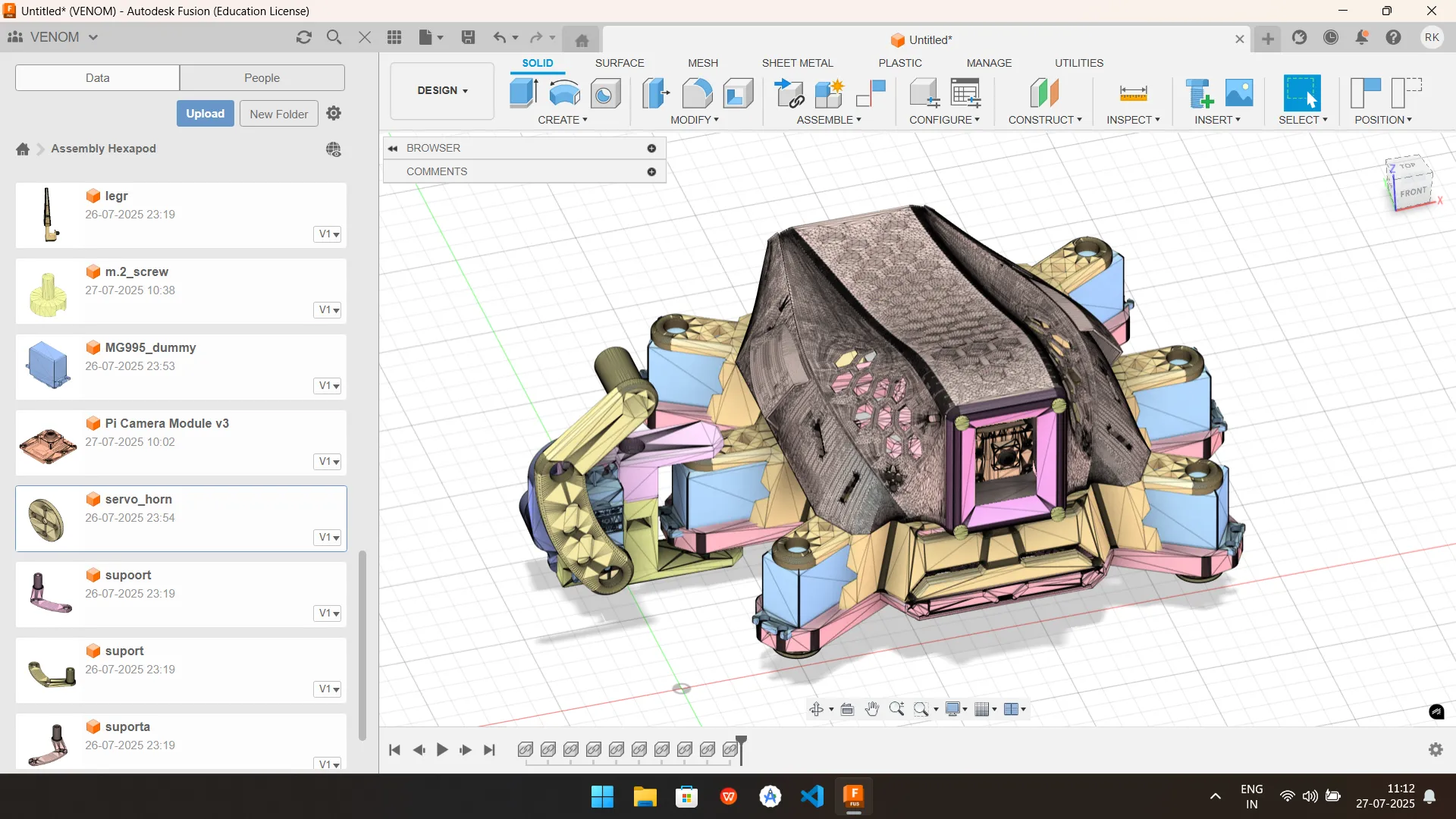This screenshot has height=819, width=1456.
Task: Open Display Settings dropdown in navigation bar
Action: (x=956, y=709)
